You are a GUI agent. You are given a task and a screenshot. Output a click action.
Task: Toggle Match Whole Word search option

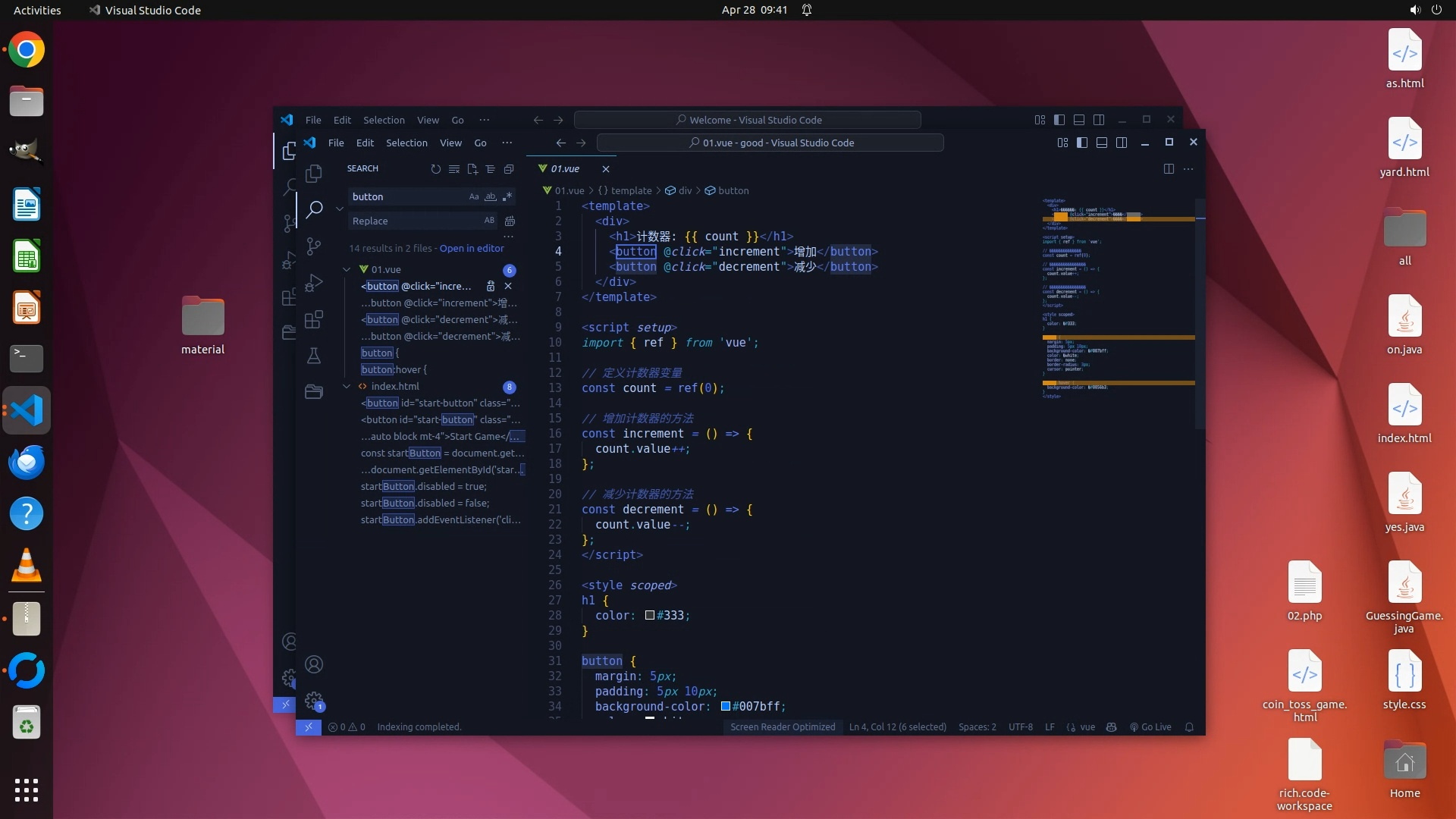491,196
